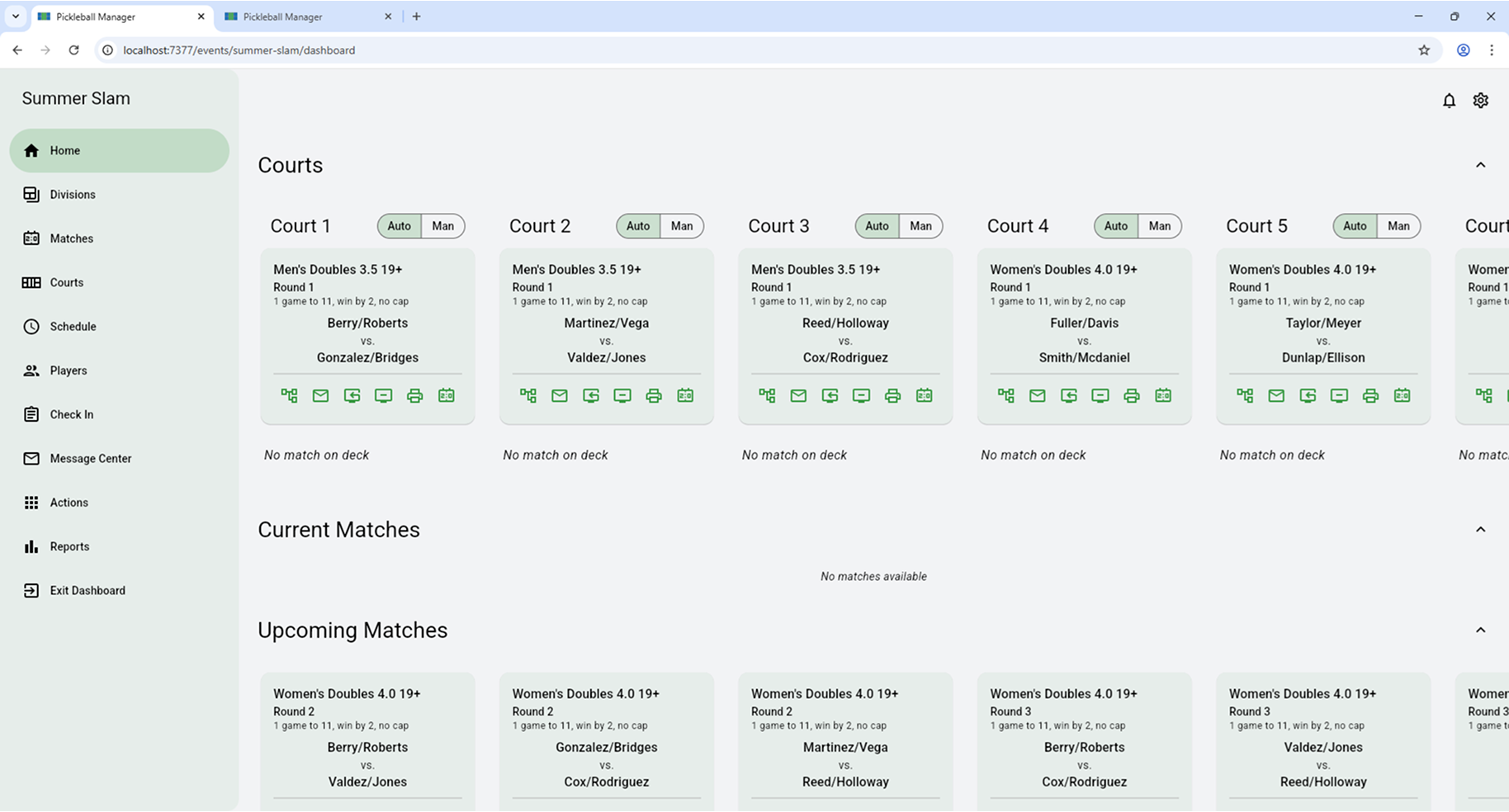Collapse the Courts section
The height and width of the screenshot is (812, 1509).
(1478, 165)
